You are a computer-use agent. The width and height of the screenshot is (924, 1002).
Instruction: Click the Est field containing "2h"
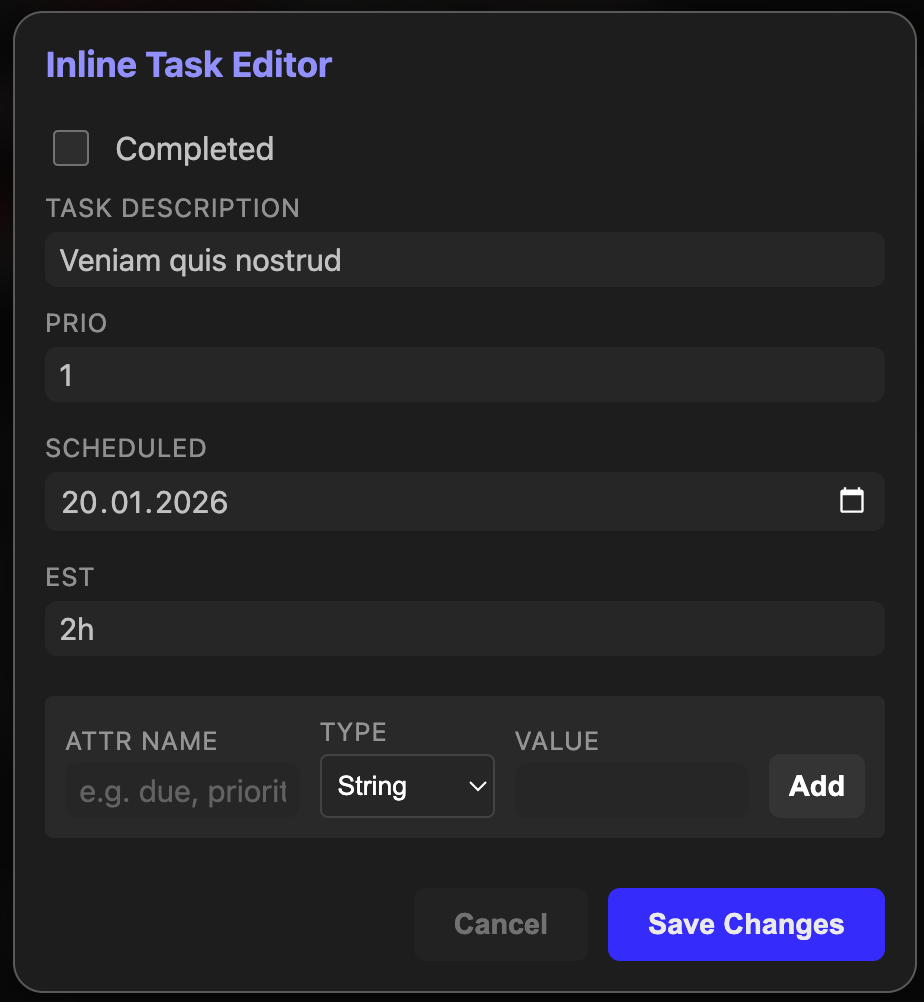(x=464, y=629)
